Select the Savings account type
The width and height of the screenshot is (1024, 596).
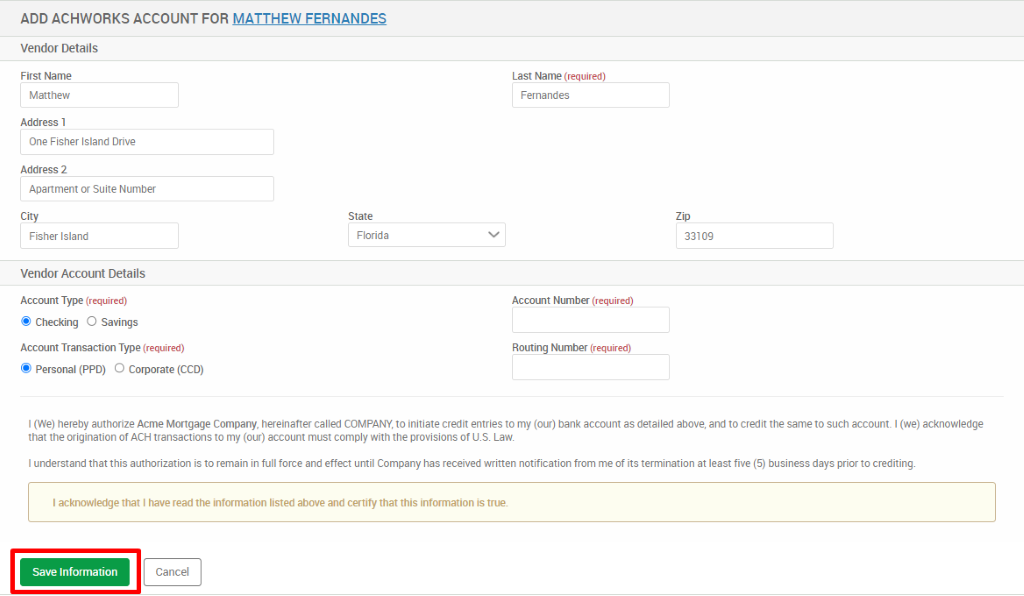(92, 321)
